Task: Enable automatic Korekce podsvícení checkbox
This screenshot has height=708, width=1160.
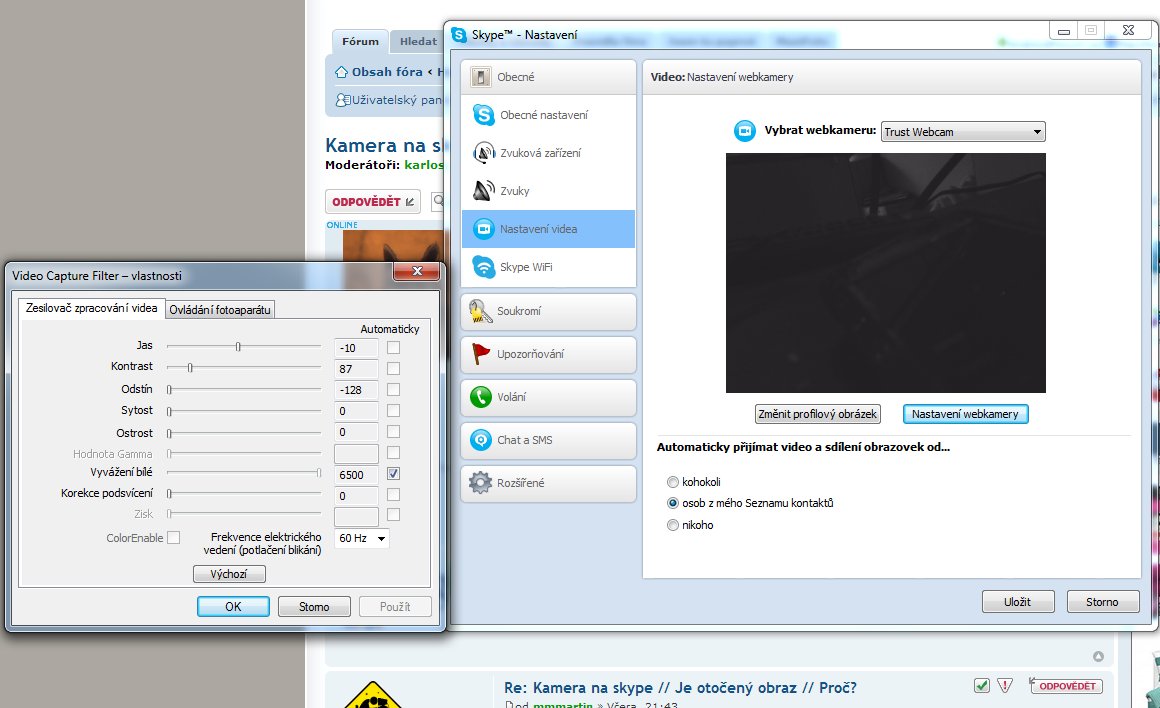Action: (394, 494)
